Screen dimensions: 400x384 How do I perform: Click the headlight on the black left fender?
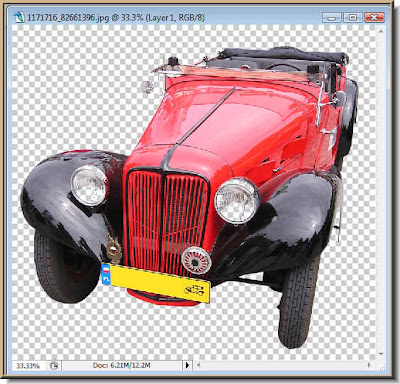pos(89,185)
